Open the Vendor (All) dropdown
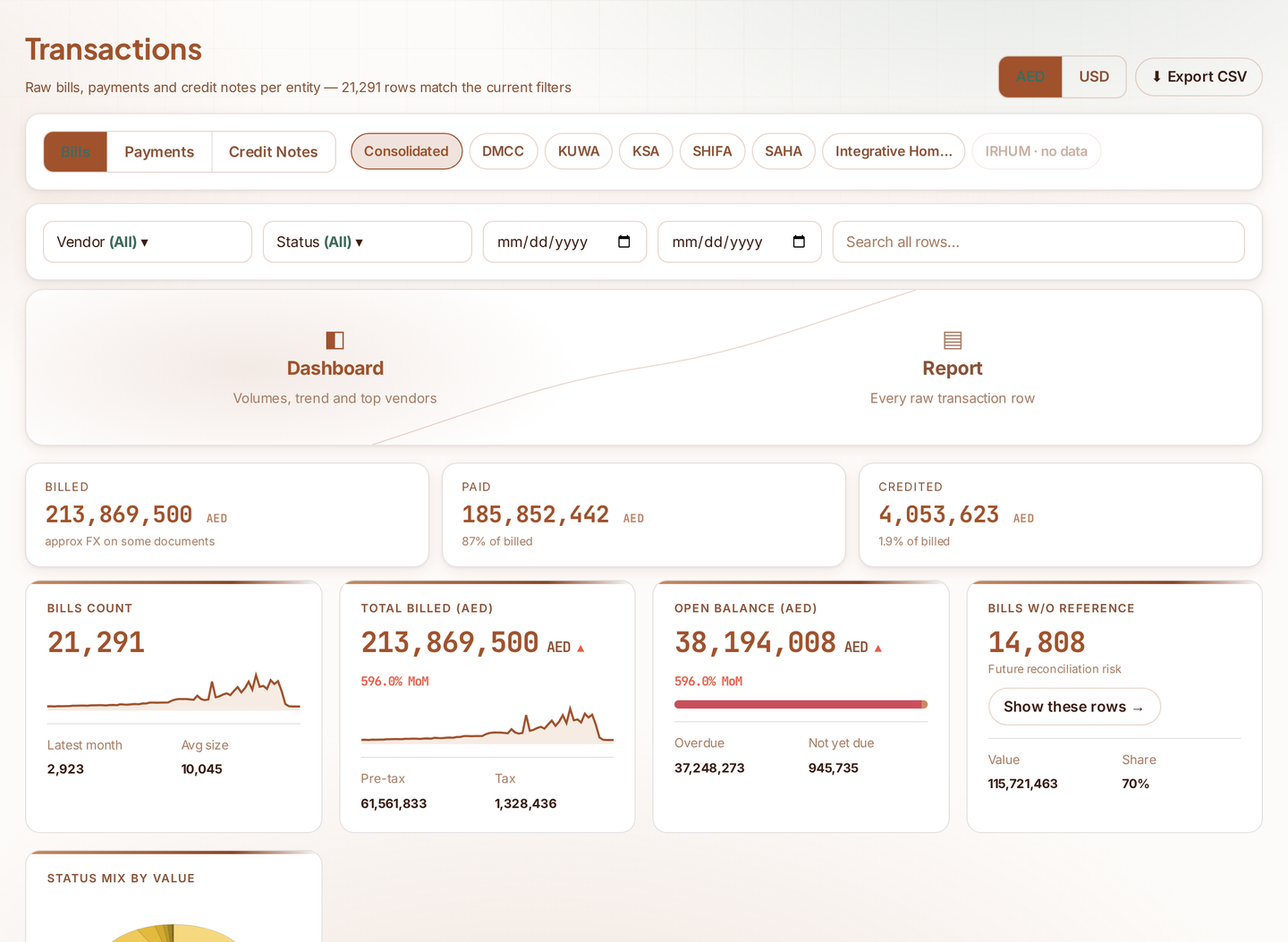Viewport: 1288px width, 942px height. pos(148,242)
